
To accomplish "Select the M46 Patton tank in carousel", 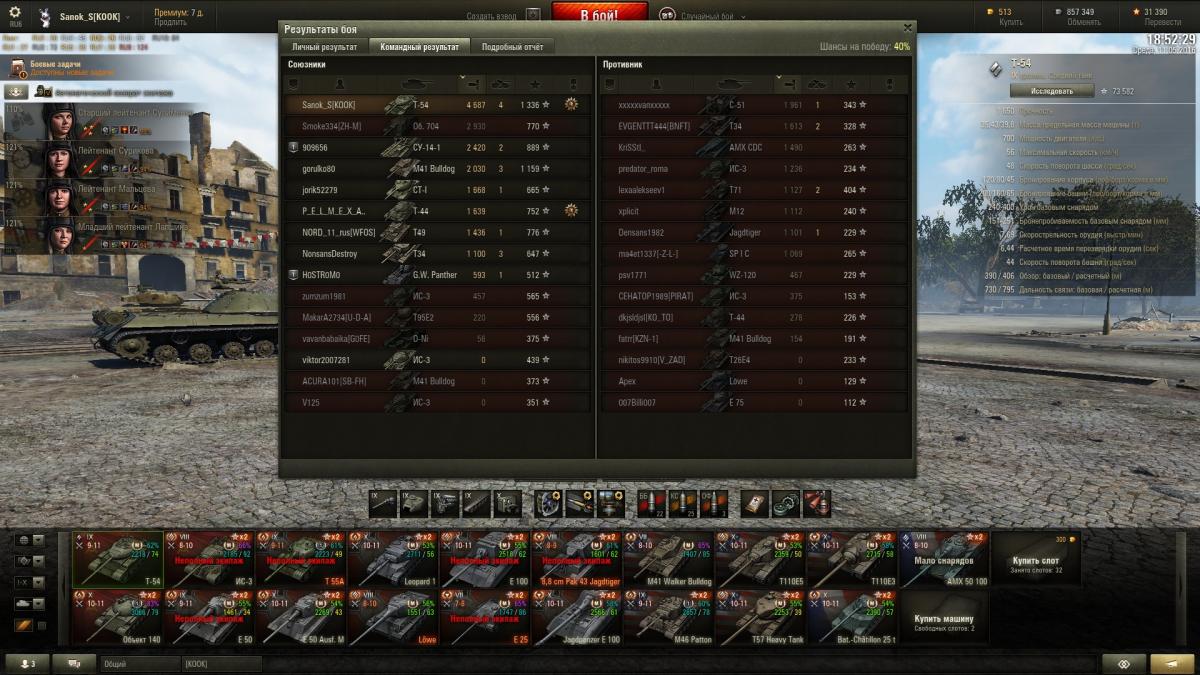I will tap(669, 618).
